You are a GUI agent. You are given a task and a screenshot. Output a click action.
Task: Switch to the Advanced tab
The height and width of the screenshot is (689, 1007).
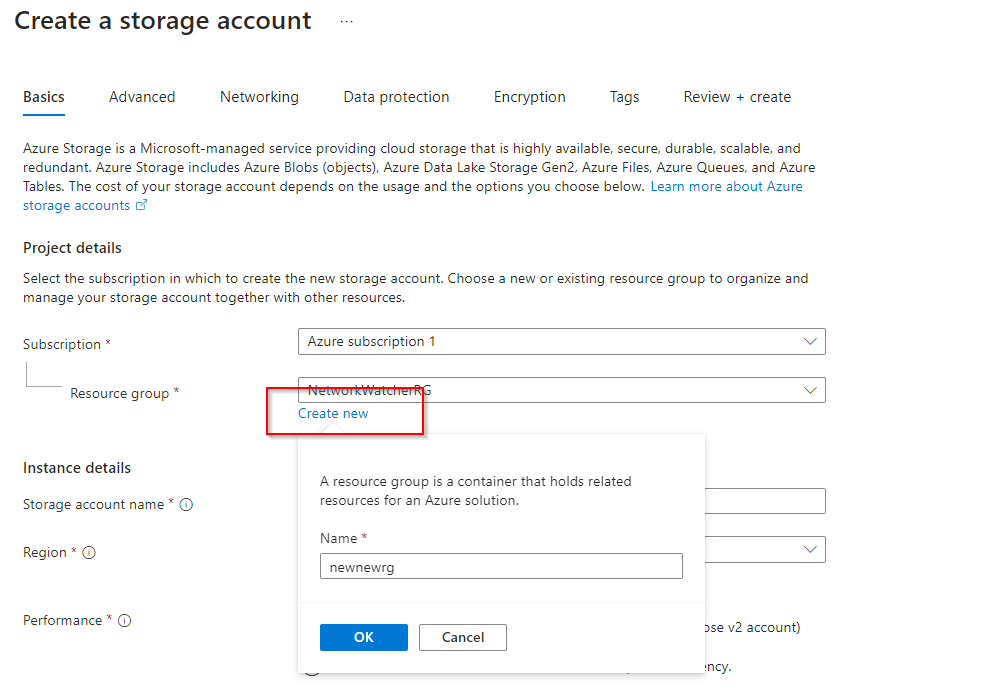pos(142,97)
